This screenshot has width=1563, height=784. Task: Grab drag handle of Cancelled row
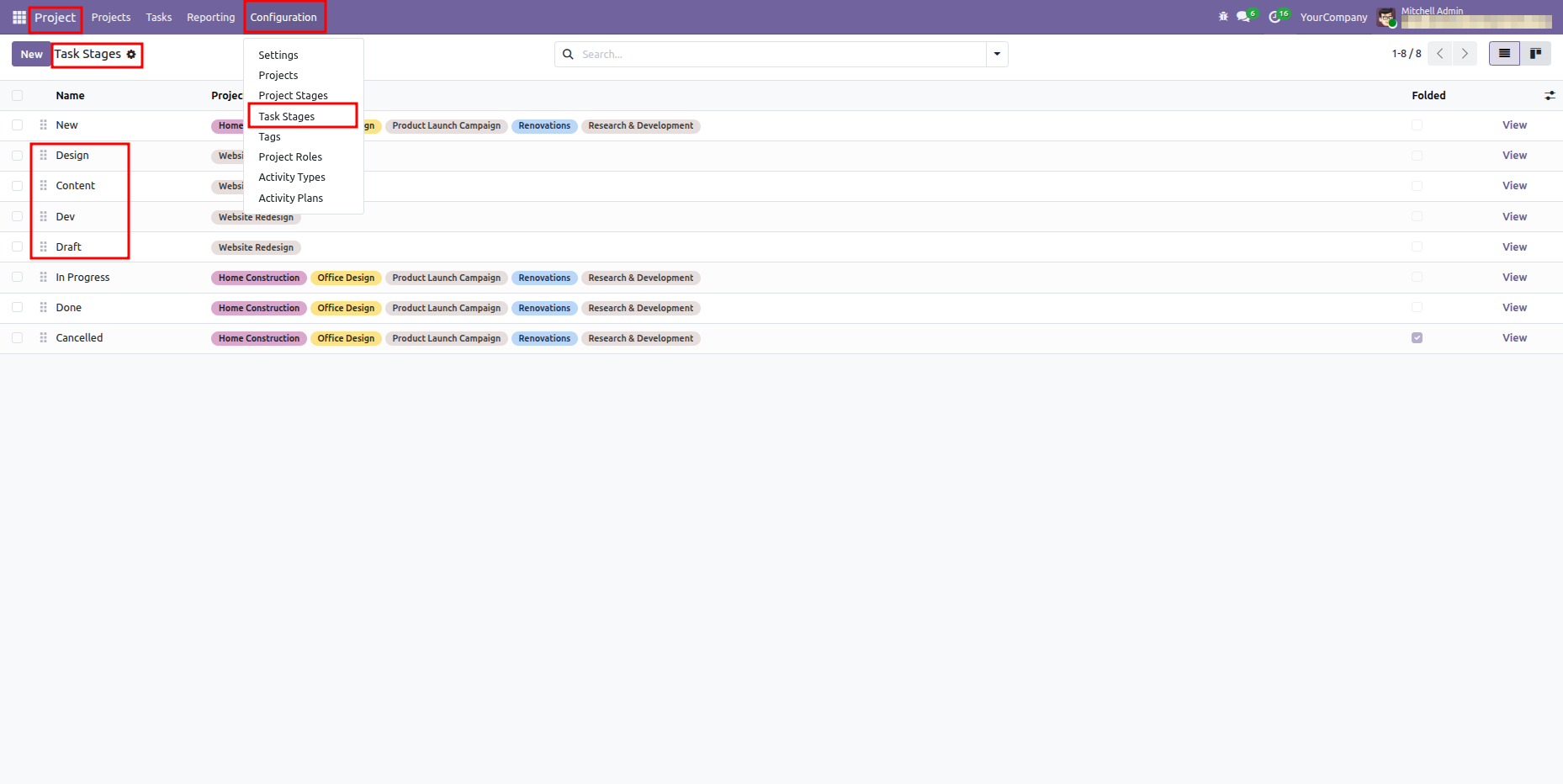pos(43,338)
